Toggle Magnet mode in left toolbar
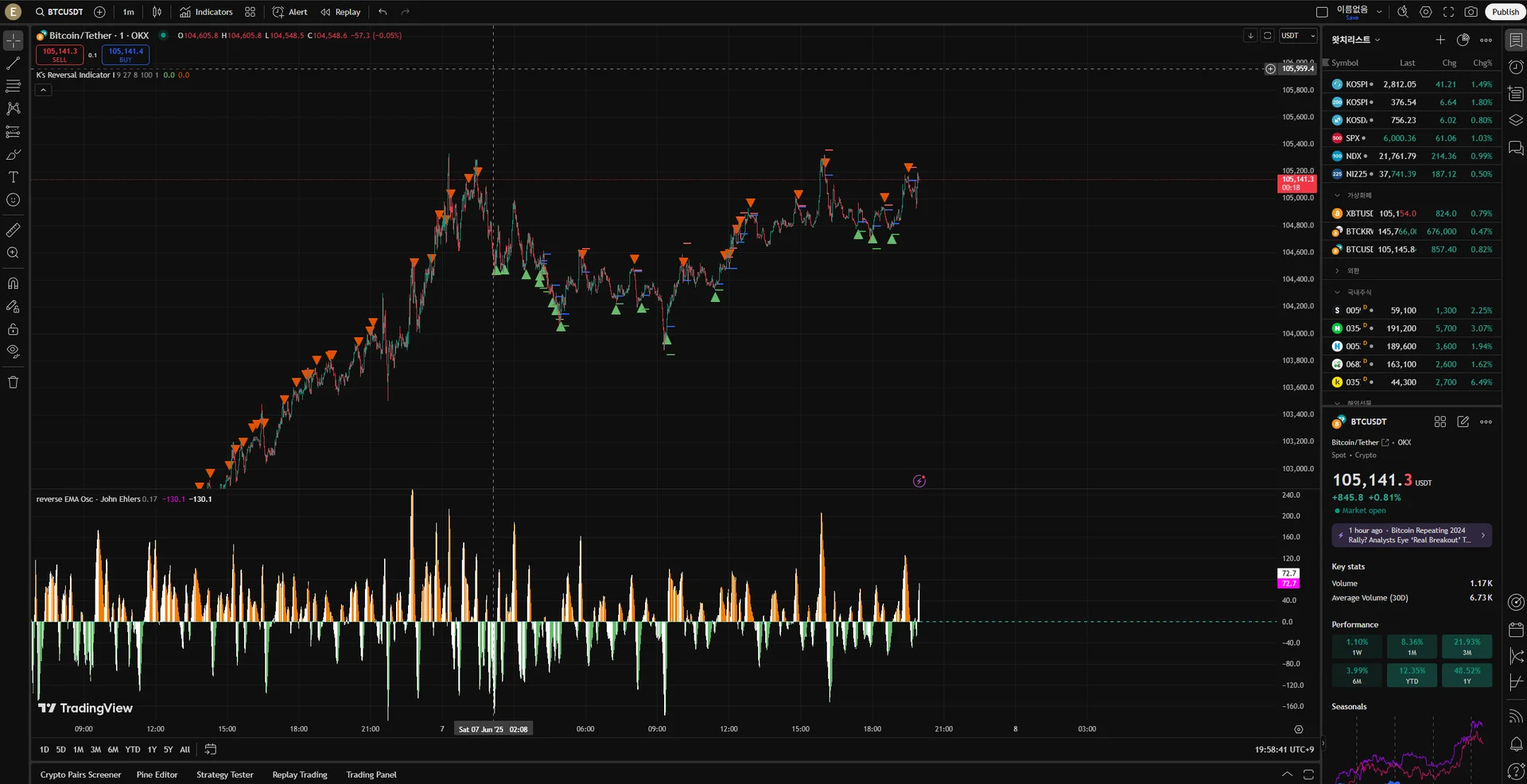This screenshot has width=1527, height=784. (x=14, y=284)
